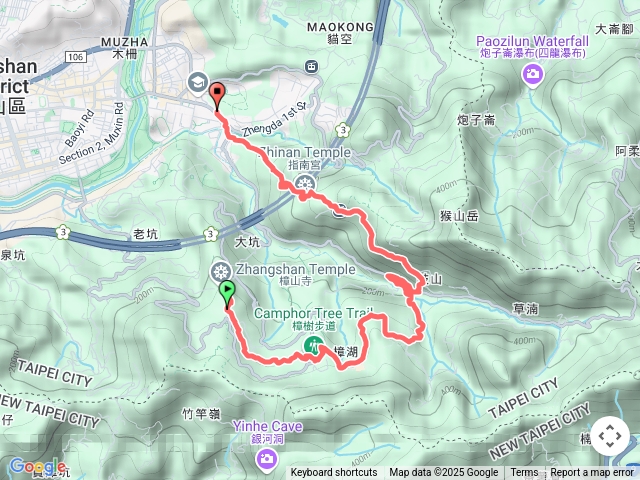
Task: Click the Route 106 highway shield
Action: 76,57
